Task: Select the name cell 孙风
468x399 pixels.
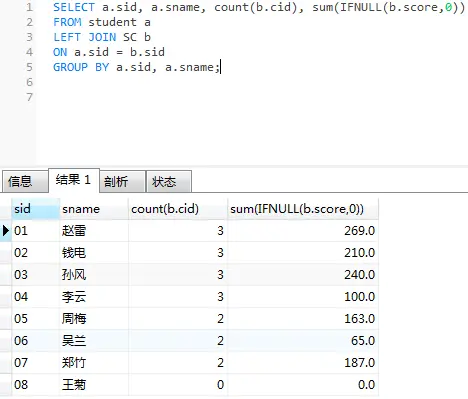Action: click(94, 275)
